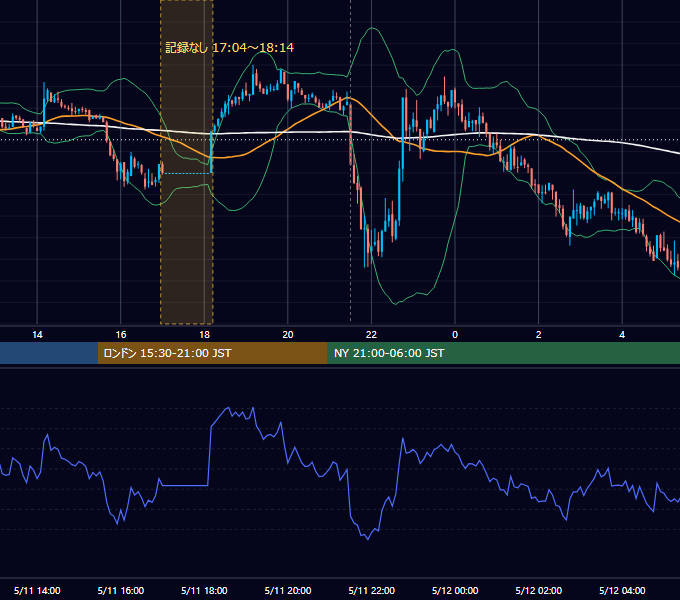Screen dimensions: 680x600
Task: Click the '0' midnight hour tick label
Action: tap(455, 335)
